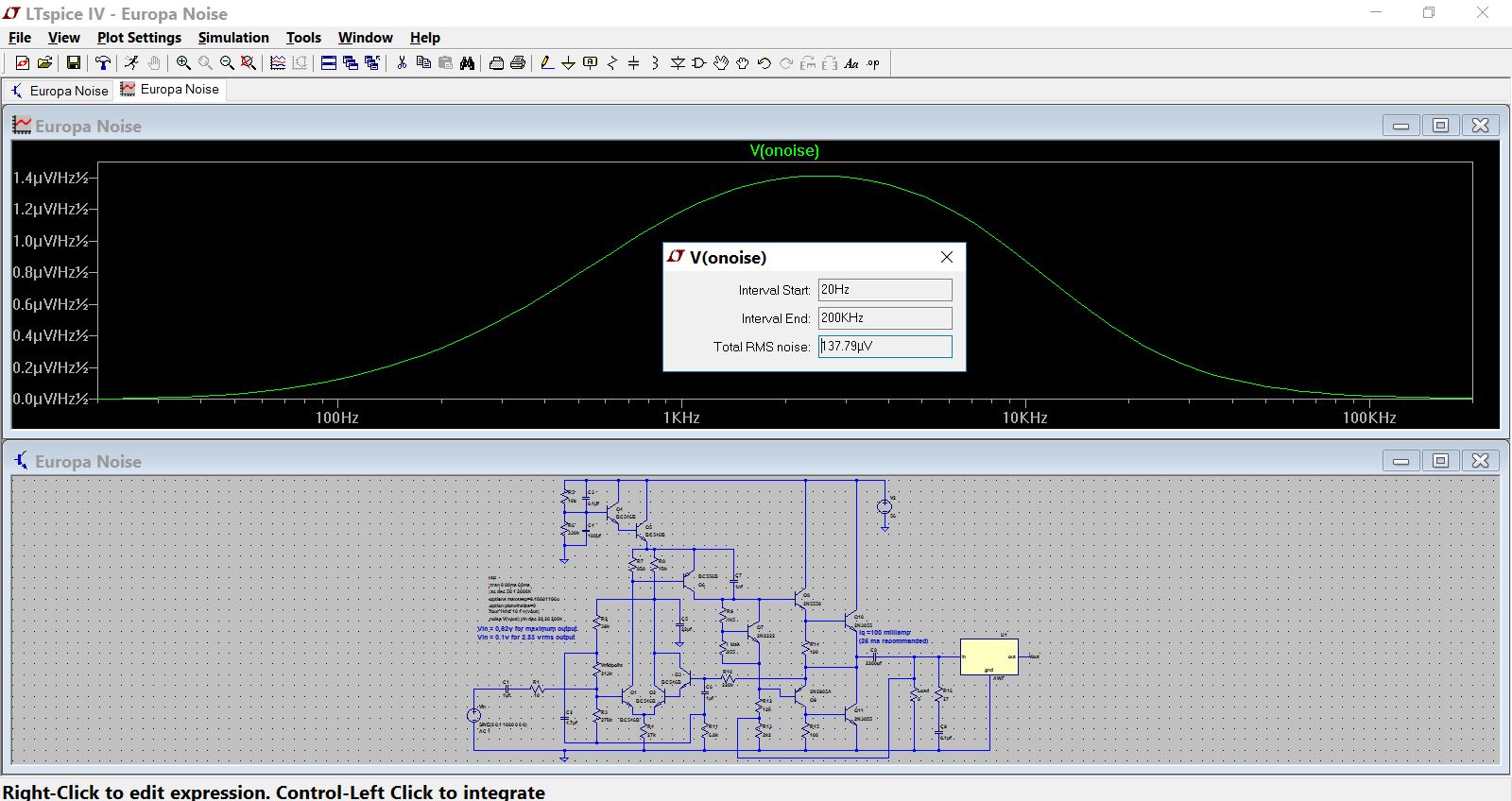This screenshot has width=1512, height=801.
Task: Print using the printer icon
Action: pos(518,63)
